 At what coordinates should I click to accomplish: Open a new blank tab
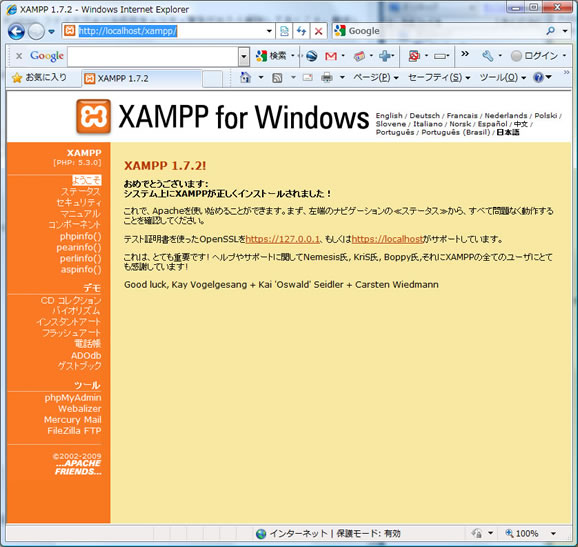click(213, 79)
